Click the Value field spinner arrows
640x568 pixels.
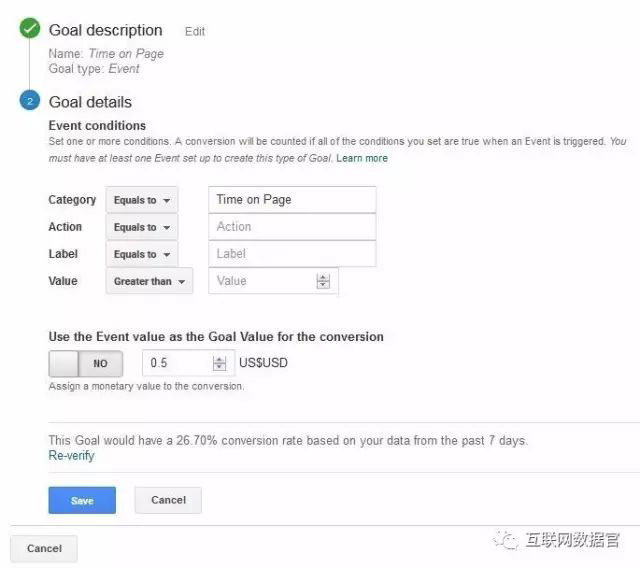pyautogui.click(x=323, y=282)
